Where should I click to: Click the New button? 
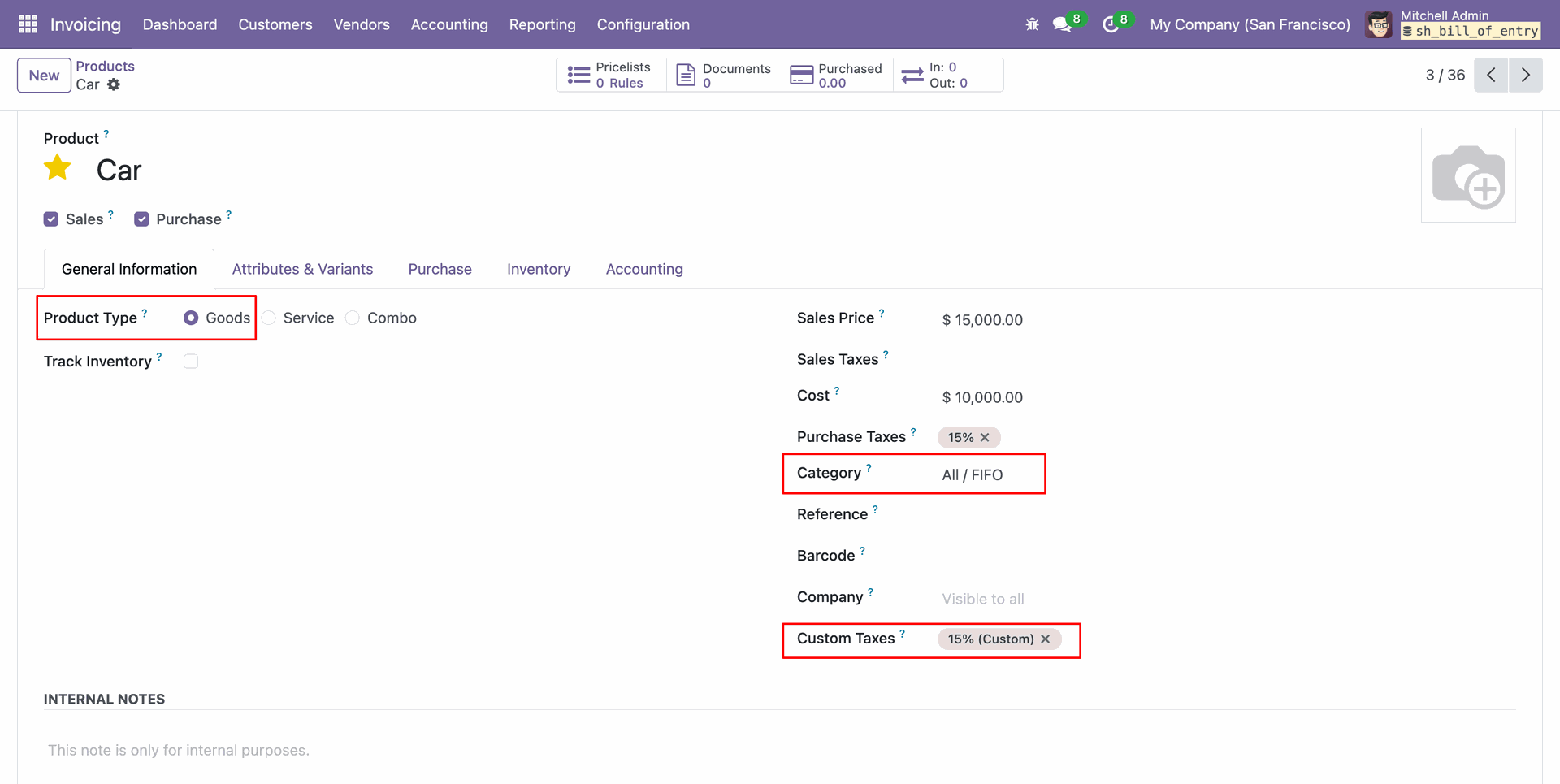(44, 76)
